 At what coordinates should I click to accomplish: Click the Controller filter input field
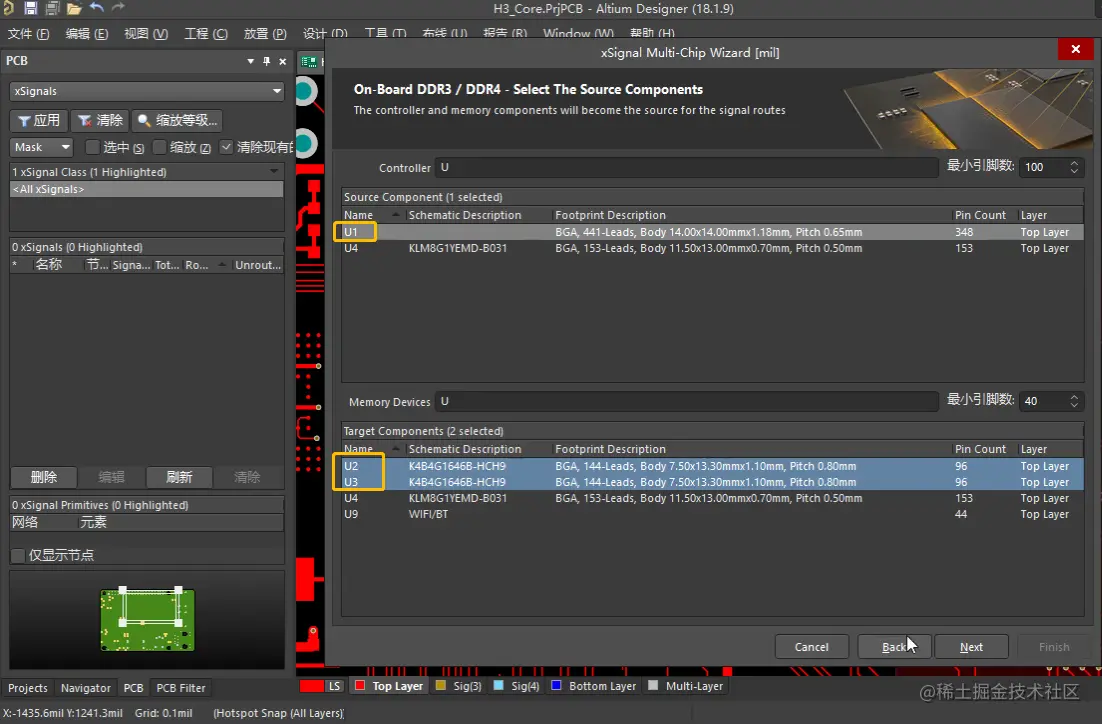[x=687, y=167]
